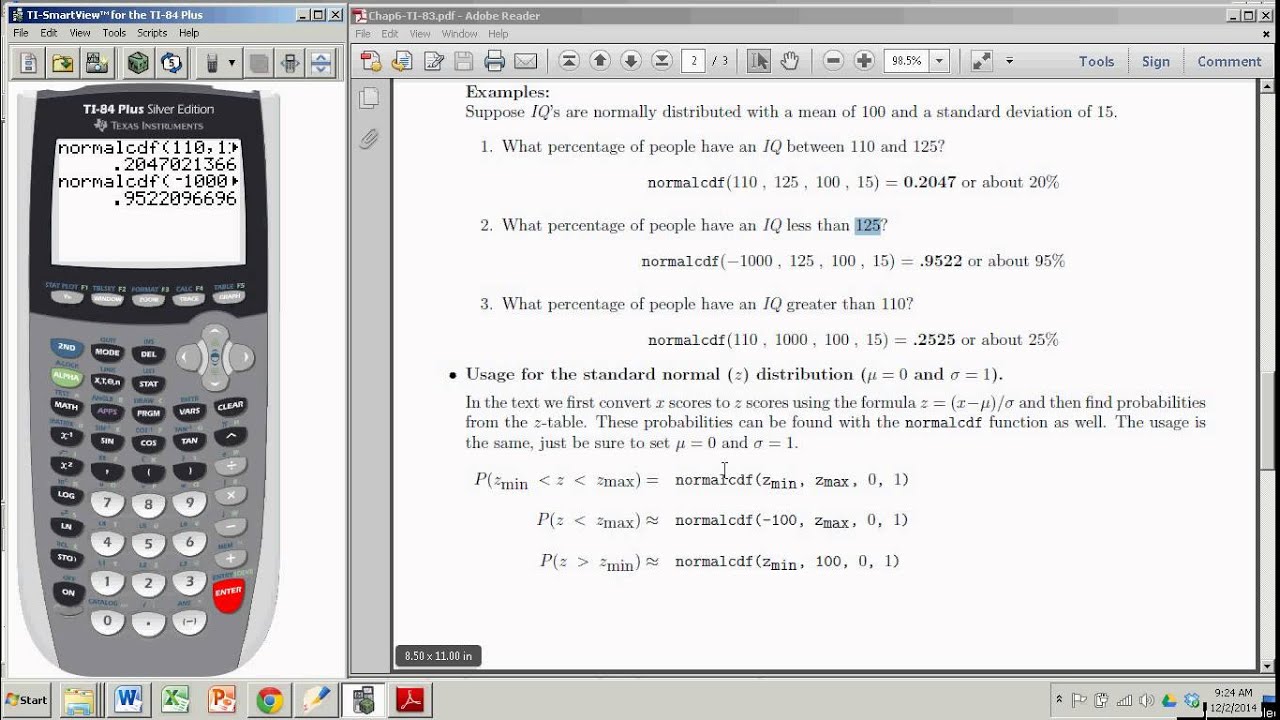
Task: Open the Tools pane in Adobe Reader
Action: (x=1096, y=61)
